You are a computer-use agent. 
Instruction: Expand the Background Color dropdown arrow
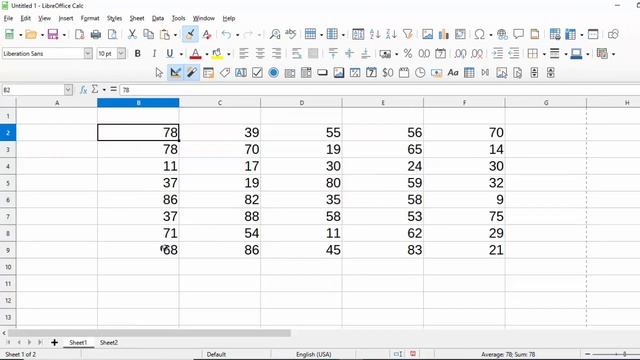229,54
